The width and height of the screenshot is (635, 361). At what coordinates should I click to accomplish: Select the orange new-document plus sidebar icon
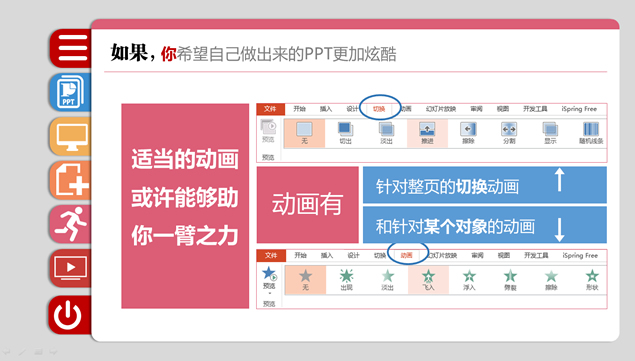pyautogui.click(x=71, y=180)
